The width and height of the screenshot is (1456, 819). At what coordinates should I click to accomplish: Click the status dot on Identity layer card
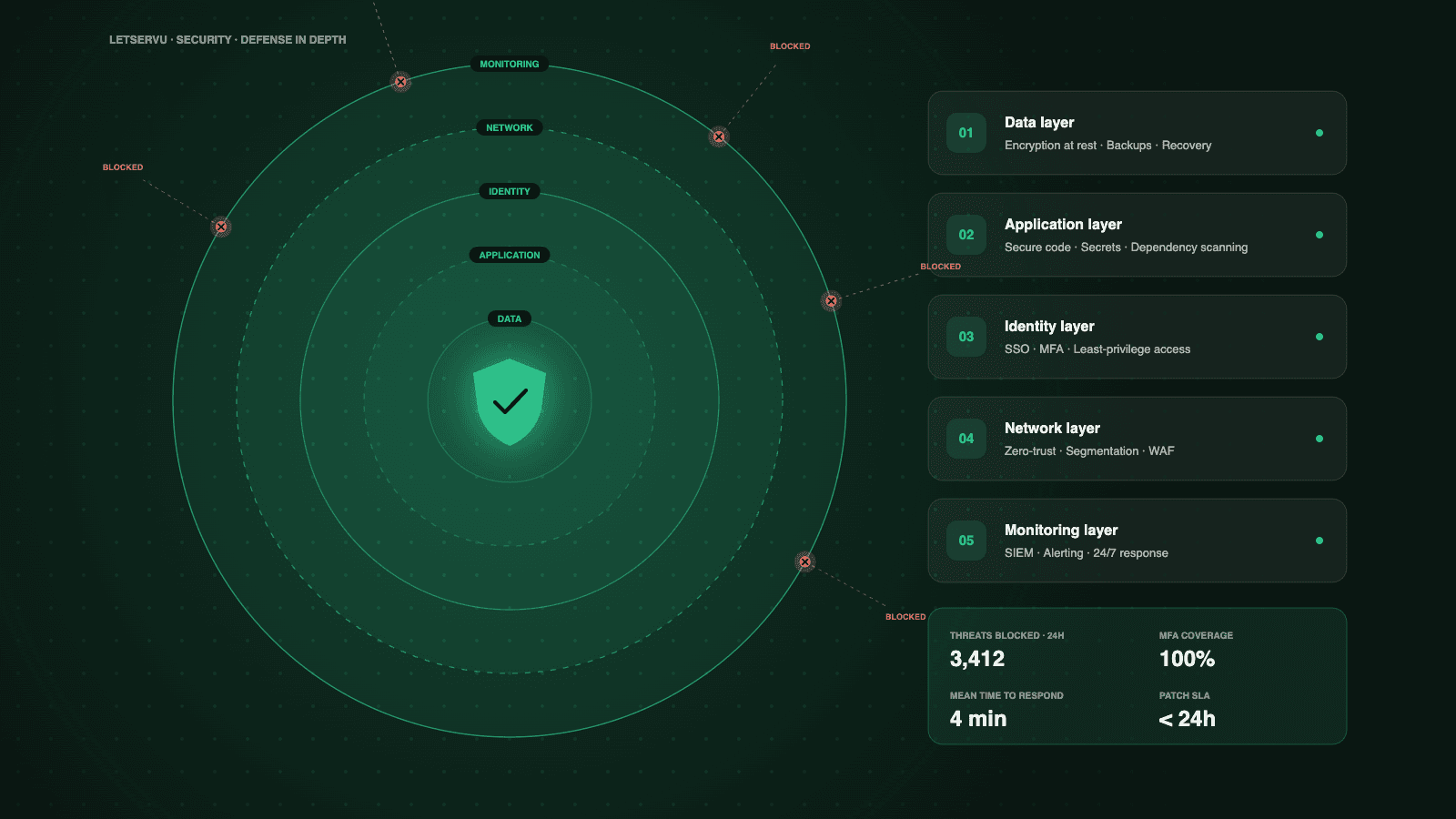(x=1319, y=337)
